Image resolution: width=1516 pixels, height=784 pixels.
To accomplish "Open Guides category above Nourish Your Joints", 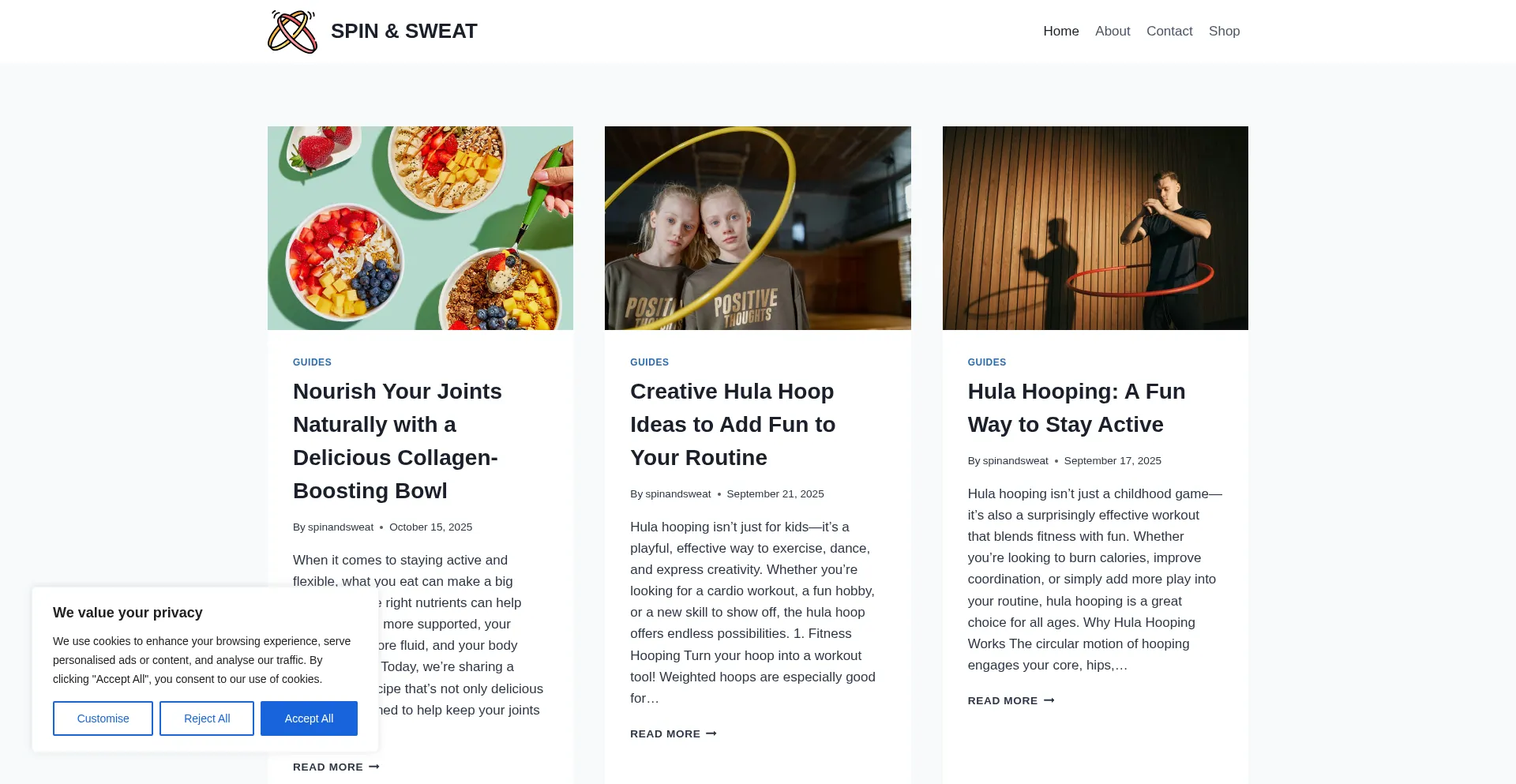I will (312, 362).
